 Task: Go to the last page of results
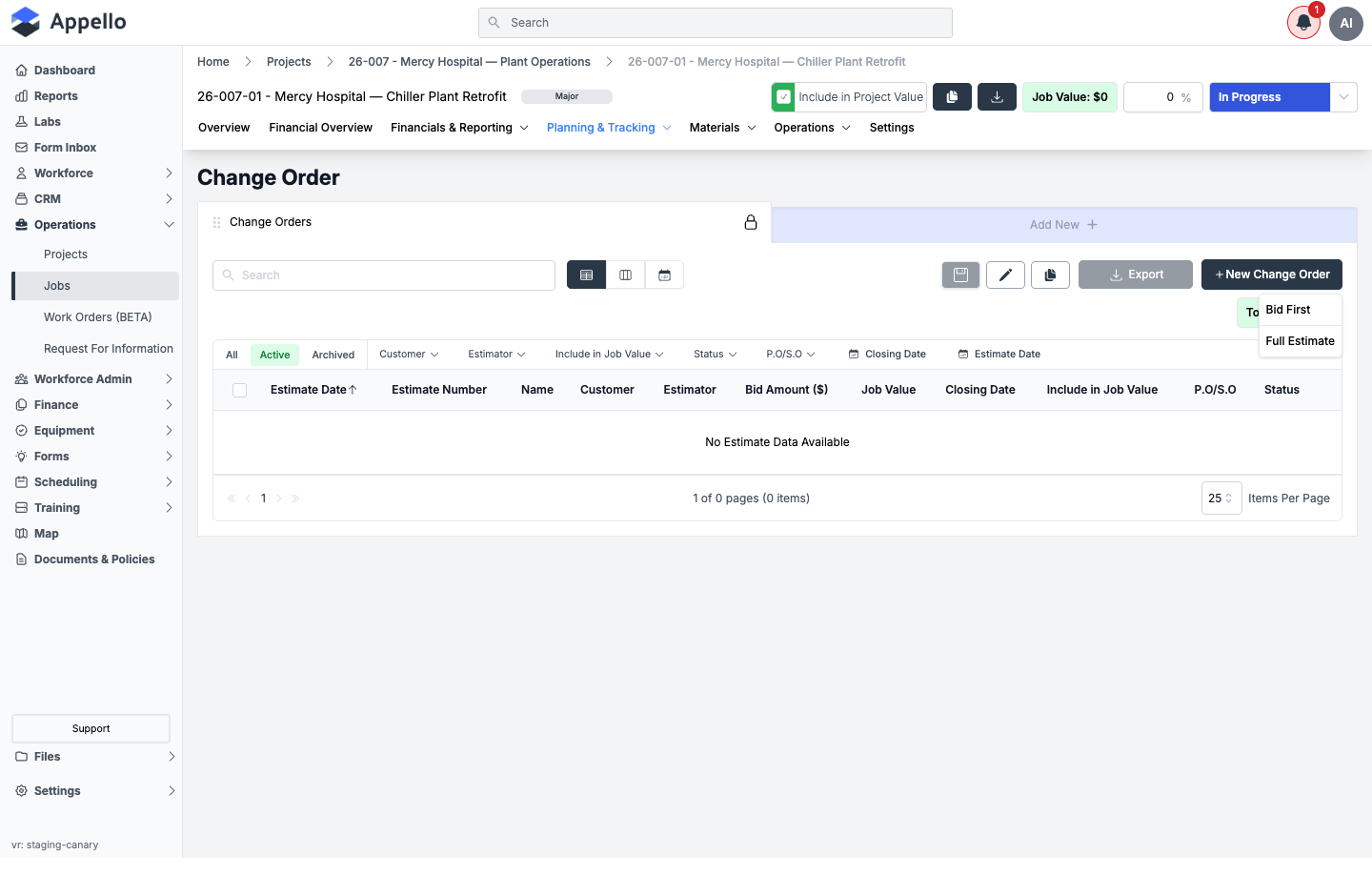295,499
